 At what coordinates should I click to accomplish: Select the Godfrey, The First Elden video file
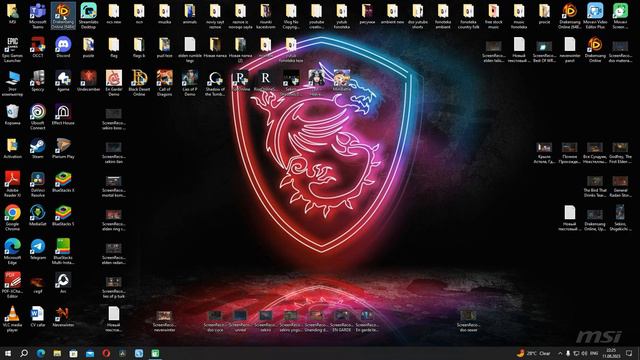[x=620, y=153]
